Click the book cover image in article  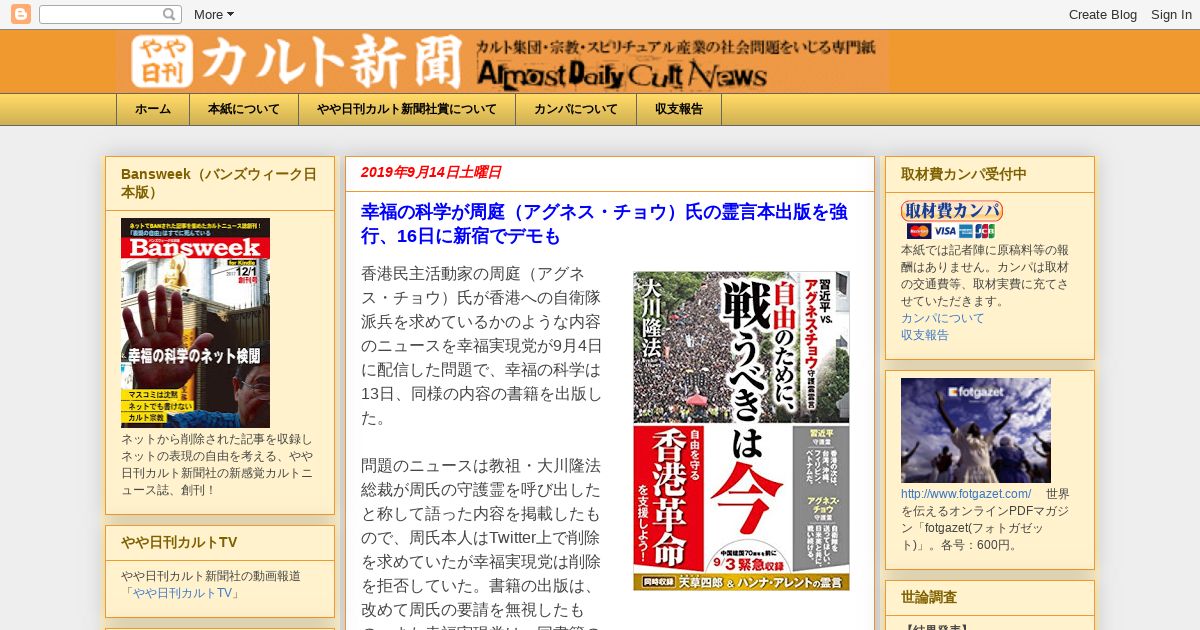[741, 431]
